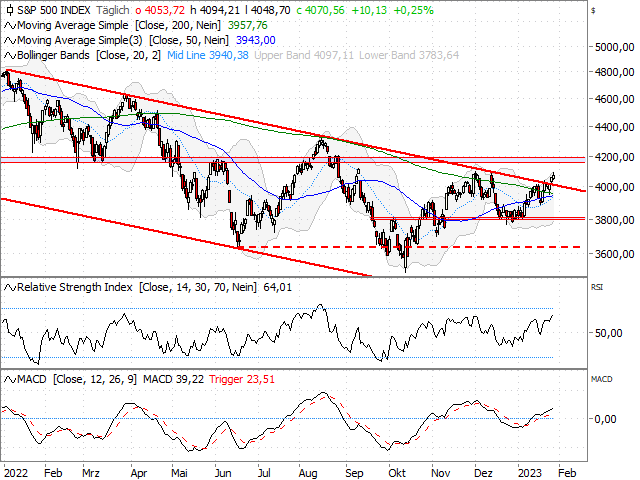Screen dimensions: 640x480
Task: Click the Nov date axis label
Action: click(440, 473)
